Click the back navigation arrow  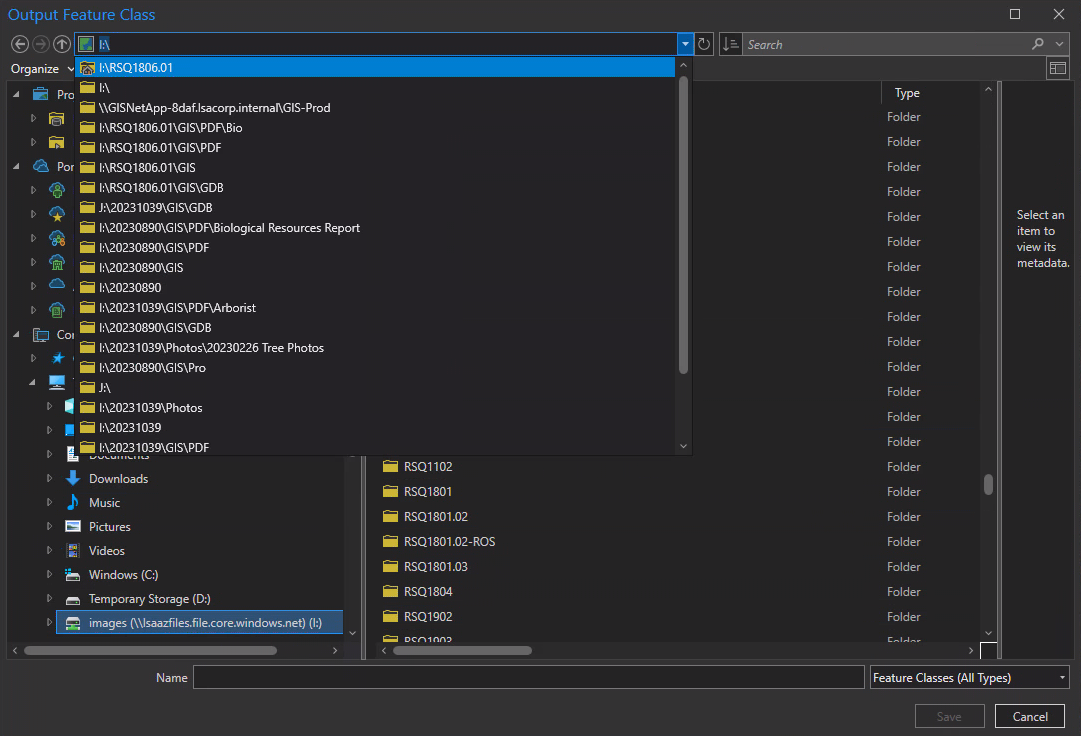(19, 44)
